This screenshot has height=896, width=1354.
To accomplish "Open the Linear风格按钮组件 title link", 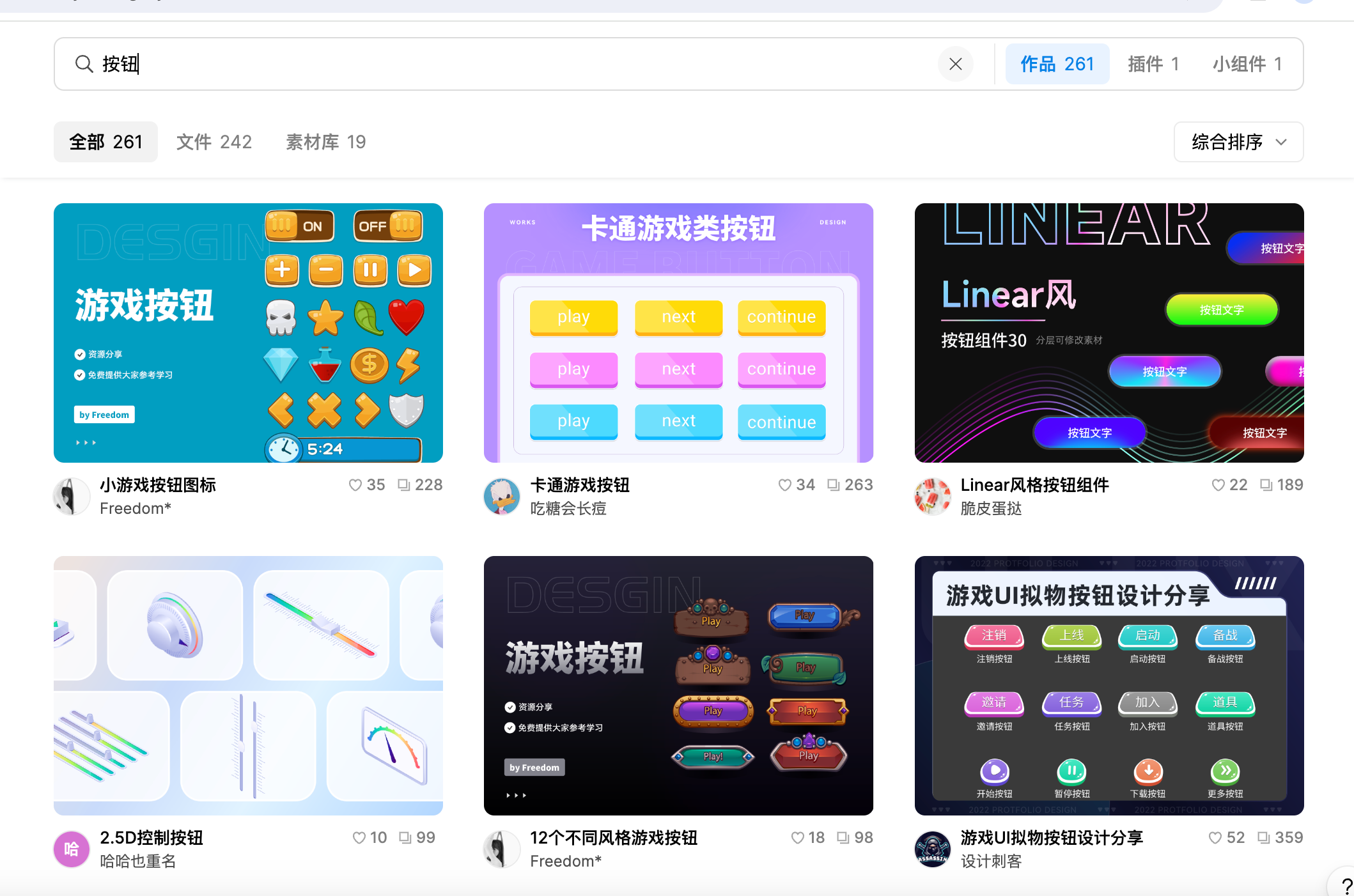I will pyautogui.click(x=1035, y=485).
